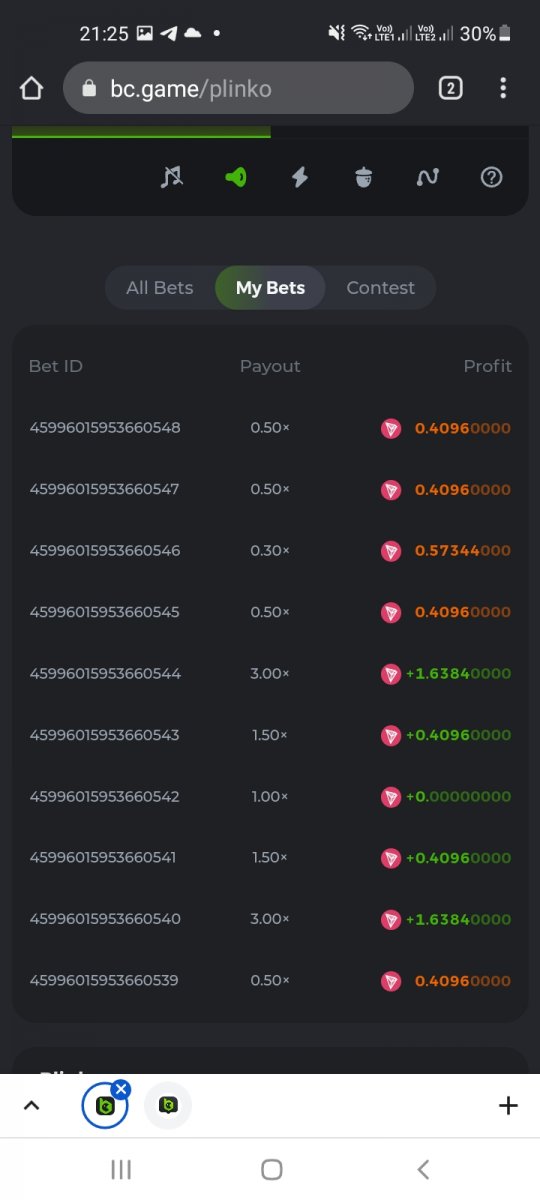
Task: Switch to the Contest tab
Action: (x=380, y=288)
